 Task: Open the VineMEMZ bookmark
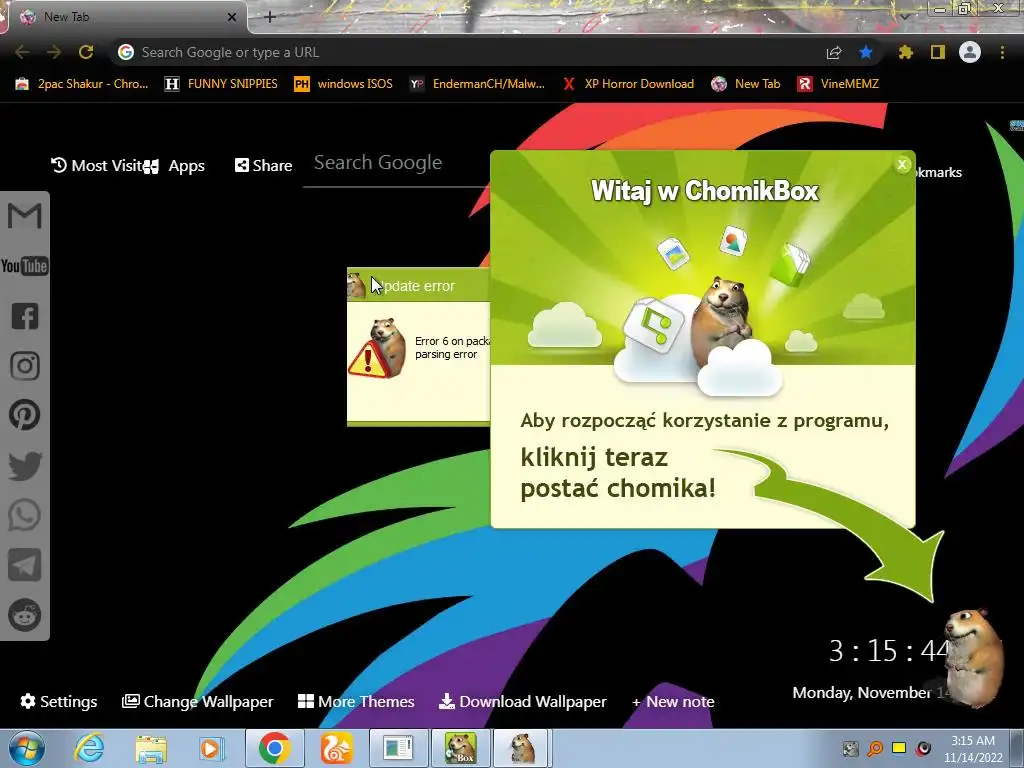pyautogui.click(x=839, y=84)
